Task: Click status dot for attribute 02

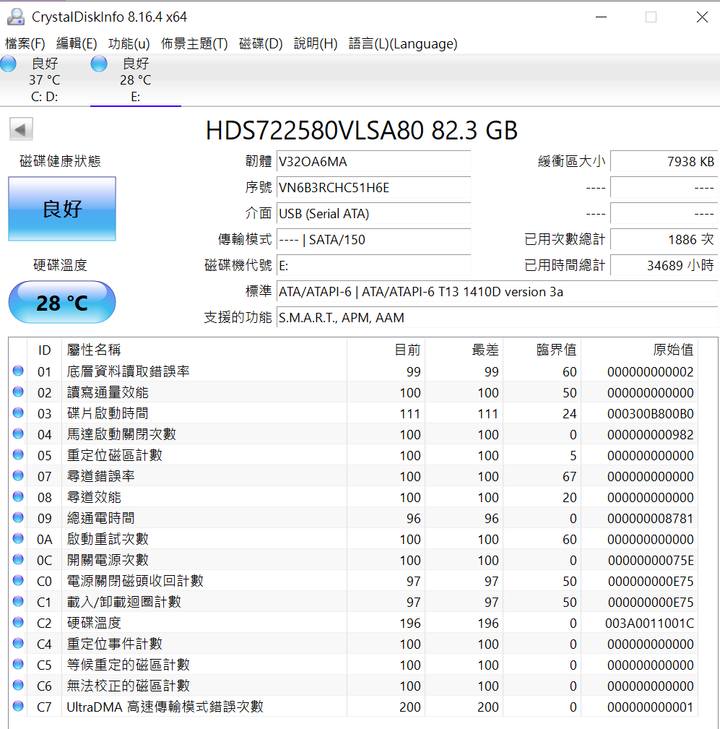Action: (x=18, y=392)
